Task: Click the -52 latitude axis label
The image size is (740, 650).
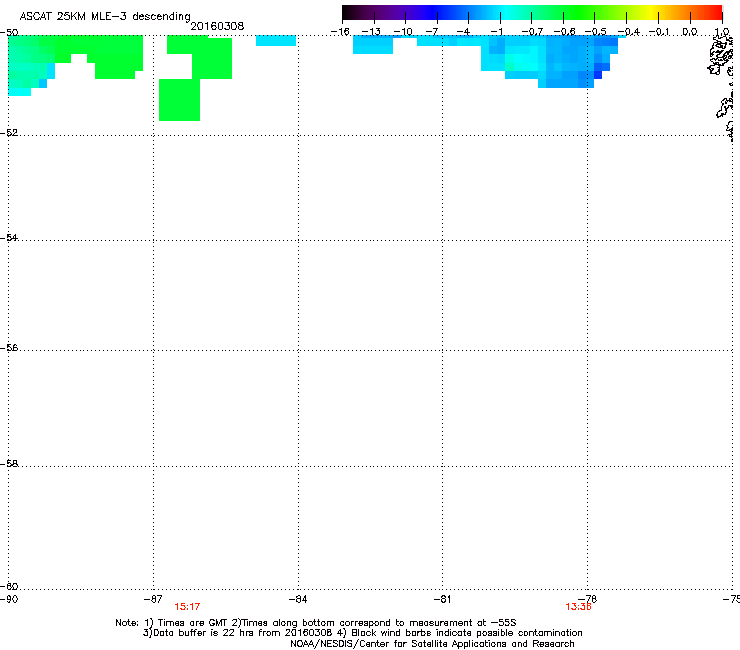Action: pos(9,133)
